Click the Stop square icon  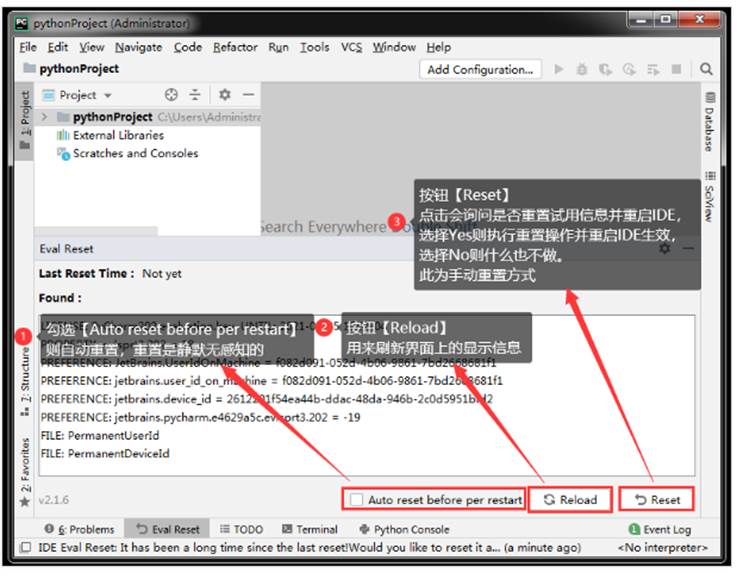click(x=676, y=70)
